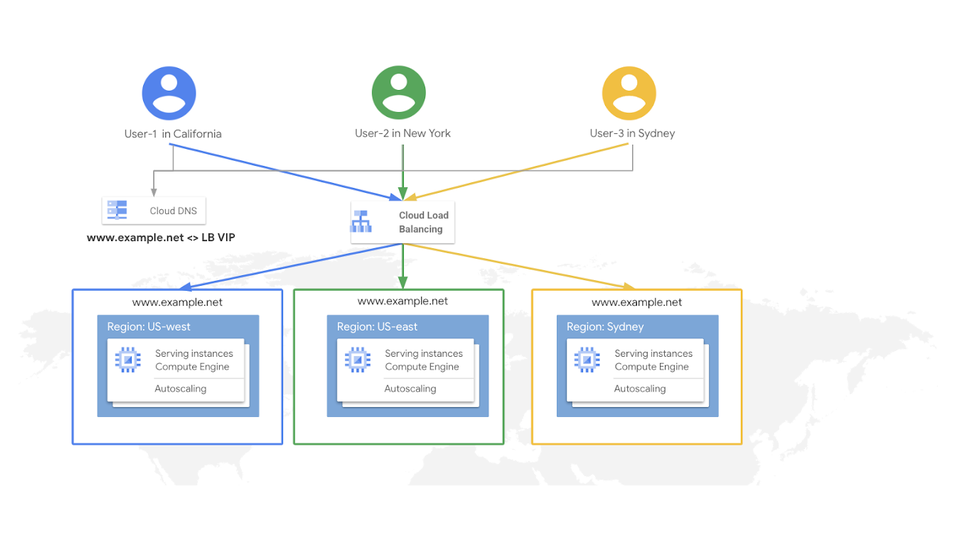Image resolution: width=960 pixels, height=540 pixels.
Task: Click the 'User-3 in Sydney' label
Action: tap(632, 133)
